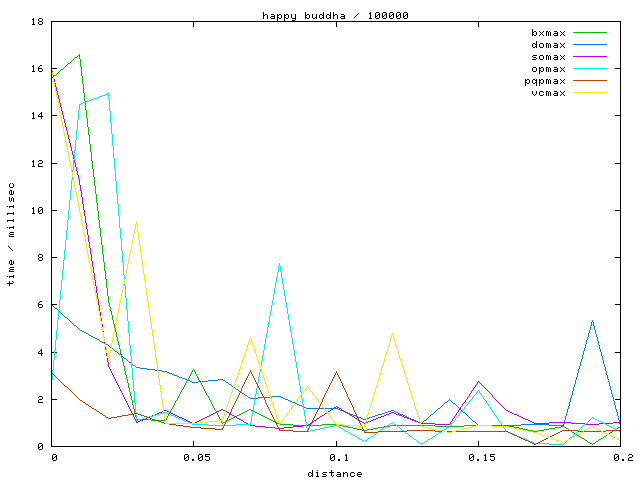Viewport: 640px width, 480px height.
Task: Click the yellow vcmax legend line sample
Action: click(590, 93)
